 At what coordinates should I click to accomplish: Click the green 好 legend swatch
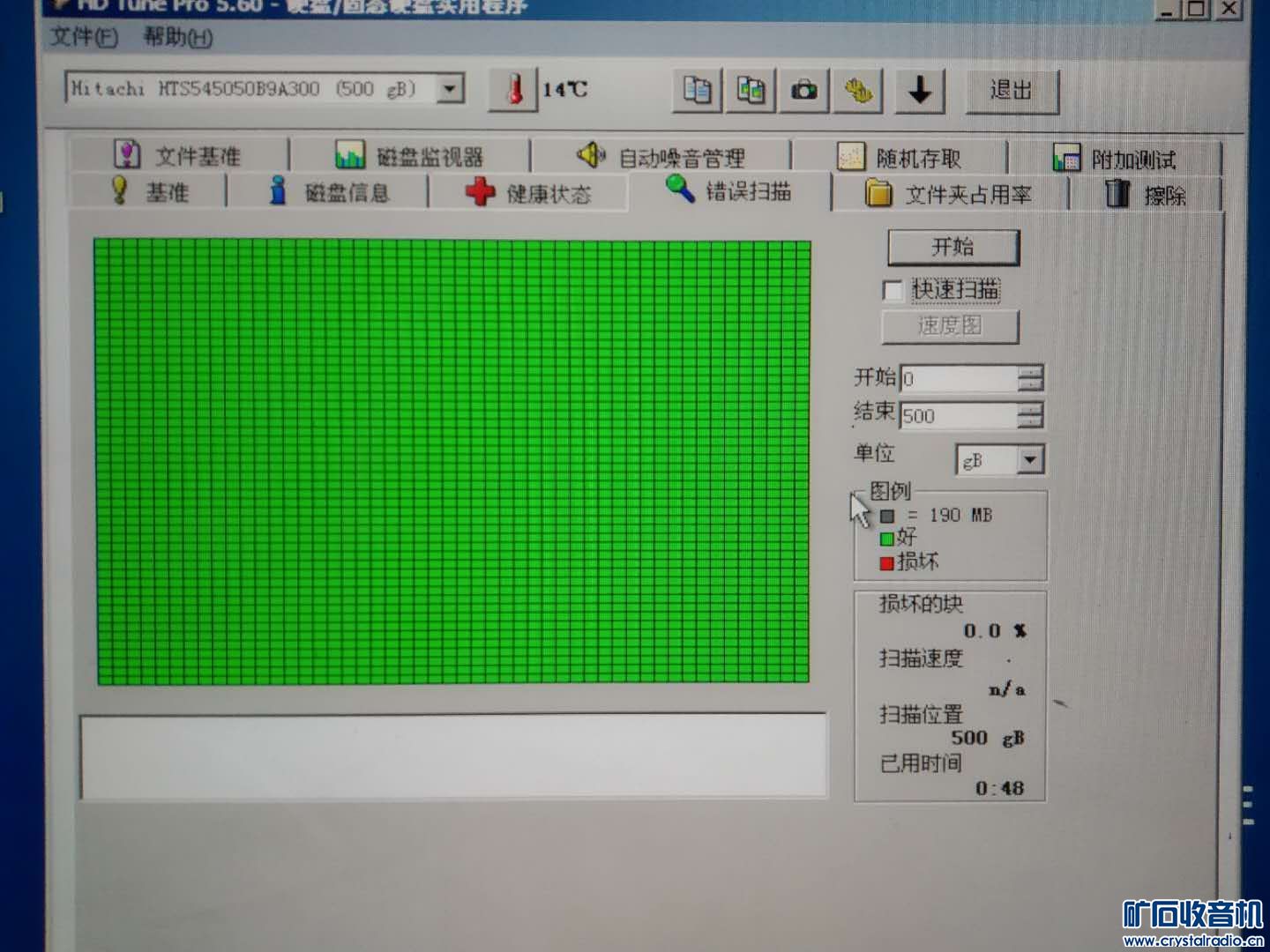(x=887, y=539)
